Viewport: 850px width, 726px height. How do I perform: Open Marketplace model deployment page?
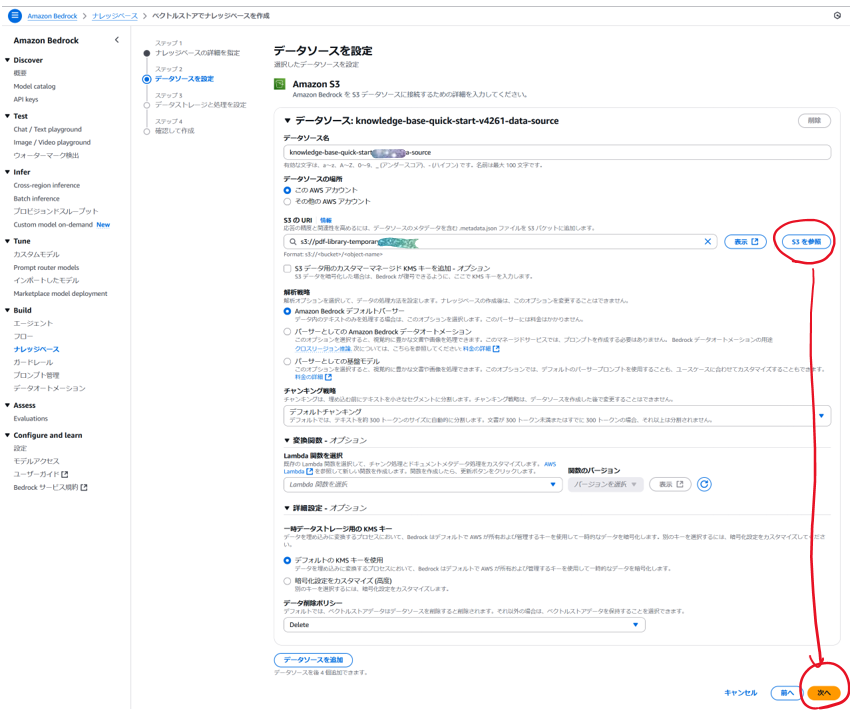(x=60, y=293)
